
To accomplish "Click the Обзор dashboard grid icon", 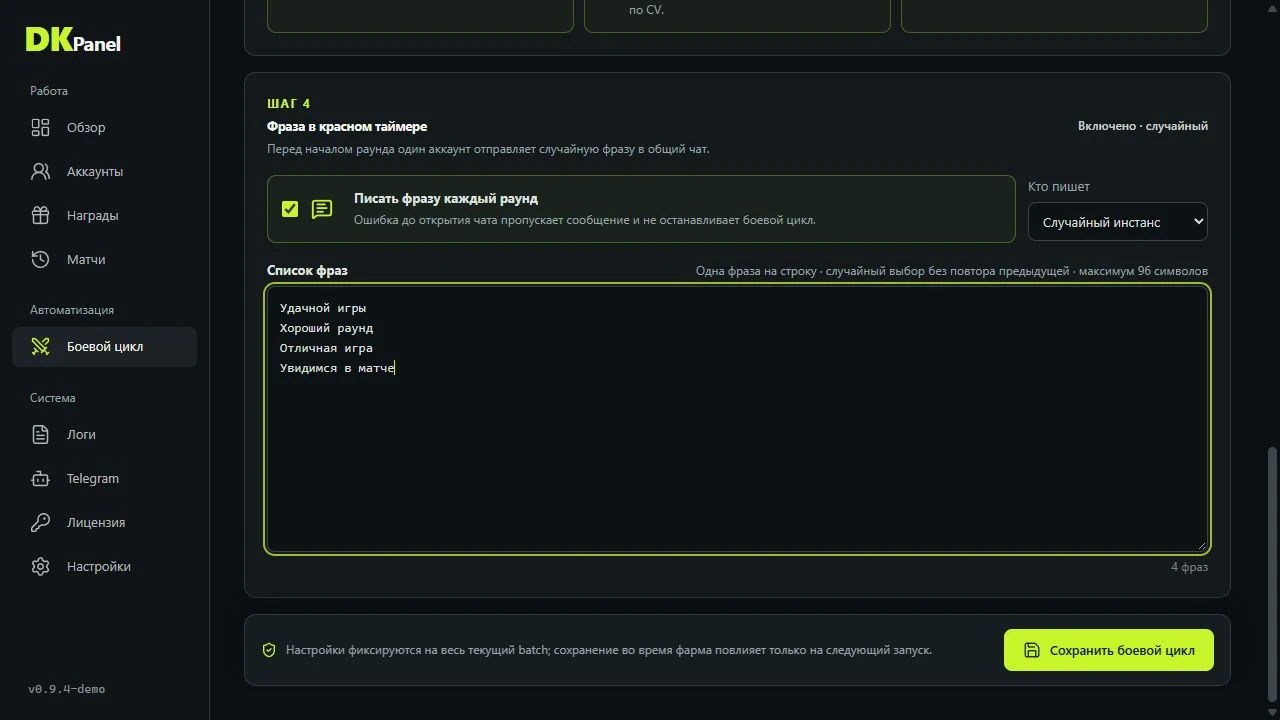I will 40,127.
